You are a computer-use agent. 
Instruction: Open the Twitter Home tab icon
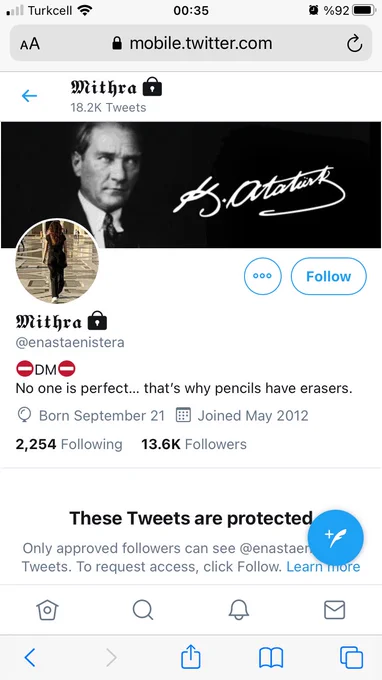pyautogui.click(x=47, y=610)
